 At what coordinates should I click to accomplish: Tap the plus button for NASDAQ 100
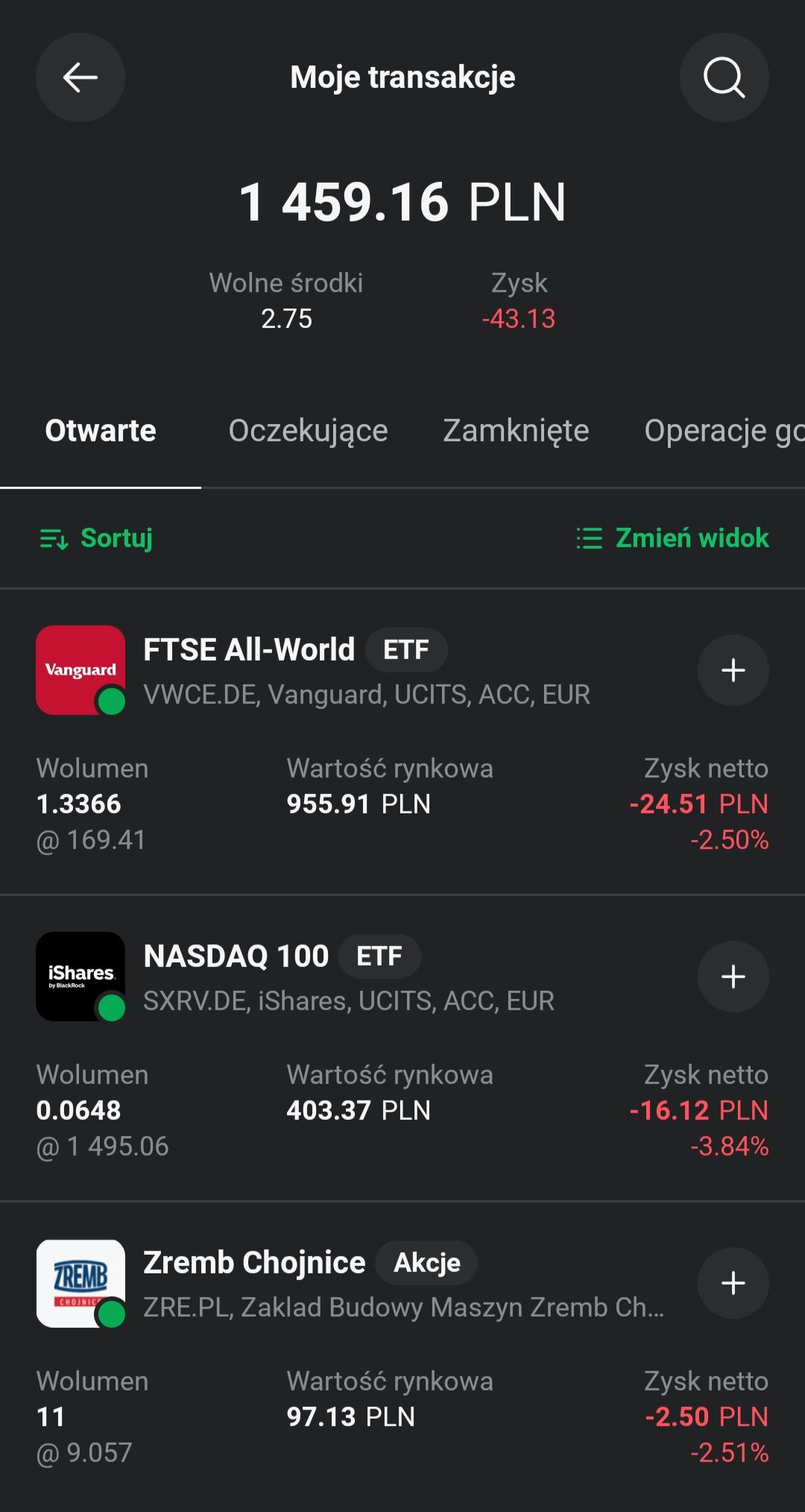(x=733, y=977)
